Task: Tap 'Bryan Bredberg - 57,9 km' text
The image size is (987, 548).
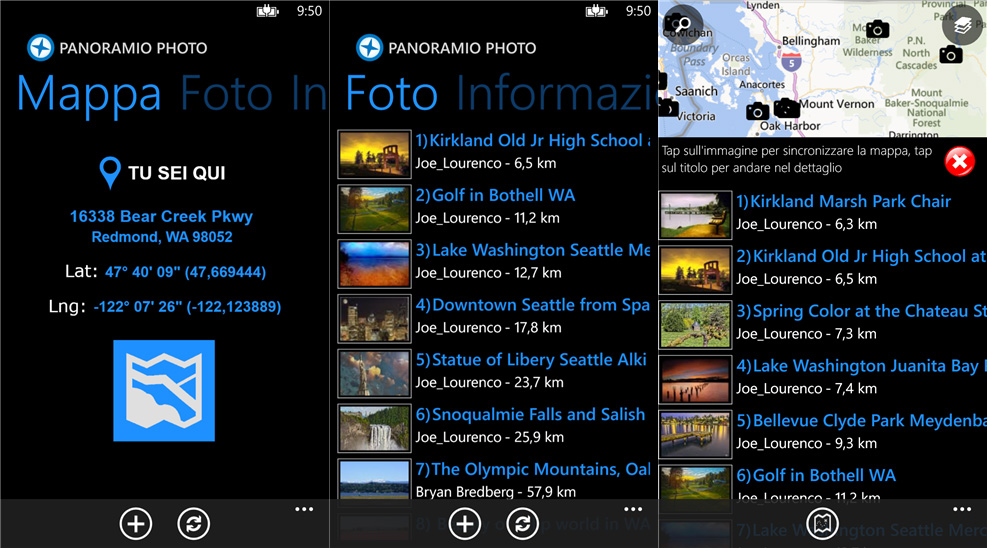Action: [x=495, y=492]
